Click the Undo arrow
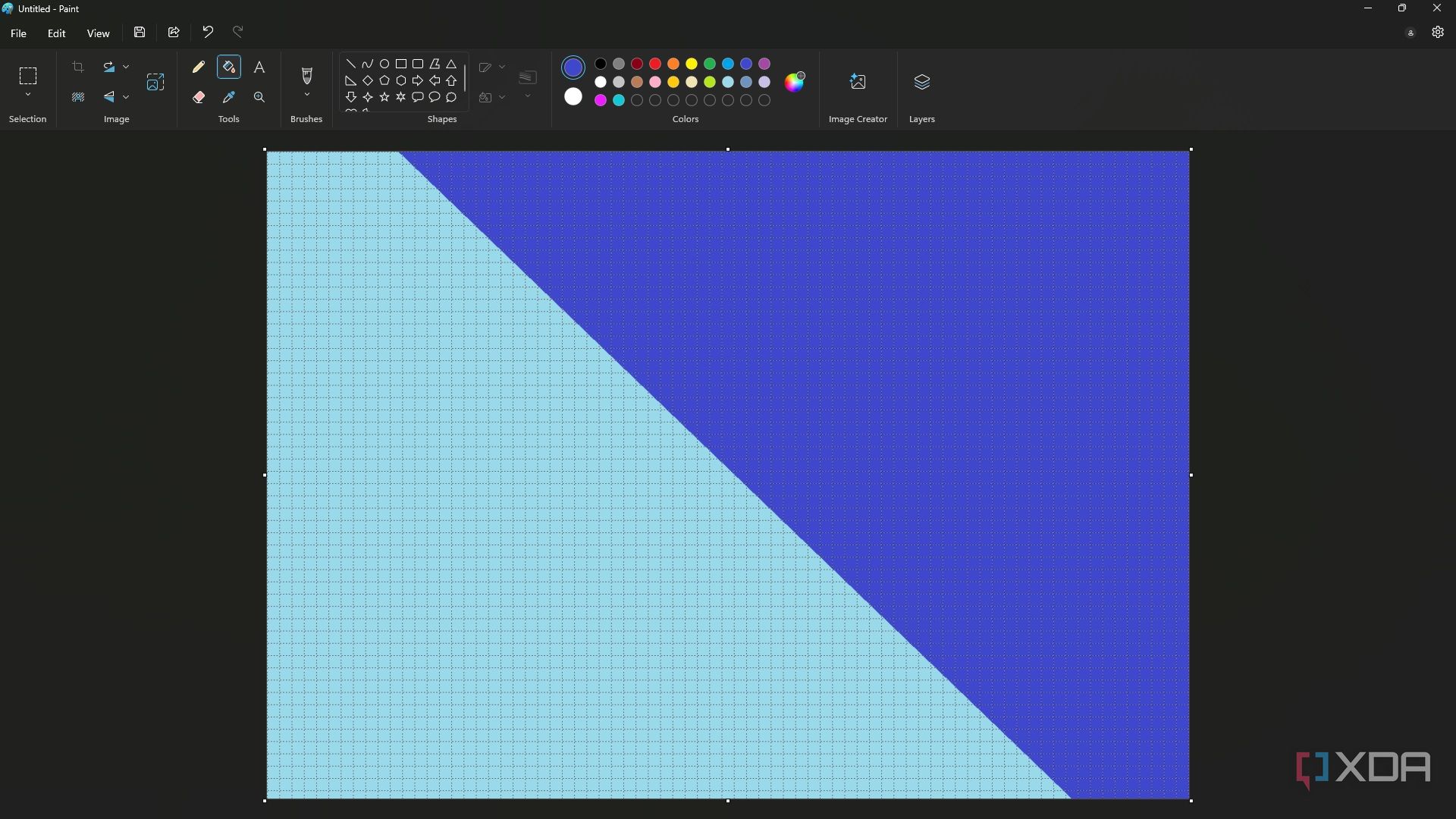 pyautogui.click(x=208, y=32)
